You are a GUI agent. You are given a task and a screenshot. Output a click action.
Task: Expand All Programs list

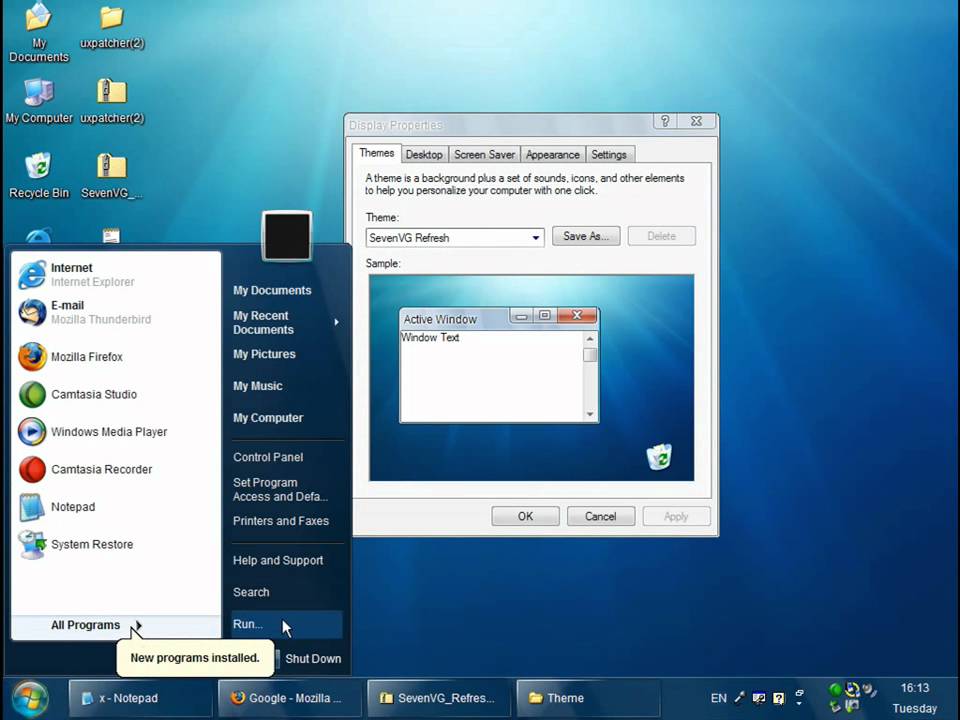point(116,625)
